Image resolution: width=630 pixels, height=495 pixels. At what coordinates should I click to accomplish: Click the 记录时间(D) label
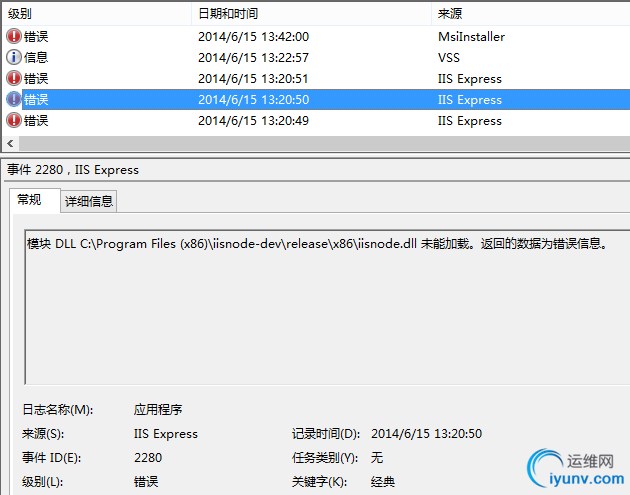(x=326, y=434)
